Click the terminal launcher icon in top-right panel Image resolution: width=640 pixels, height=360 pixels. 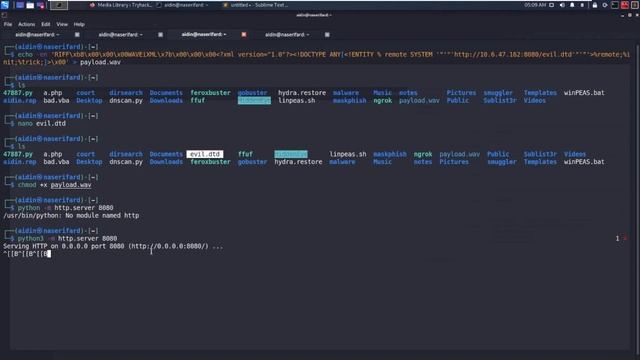coord(615,5)
